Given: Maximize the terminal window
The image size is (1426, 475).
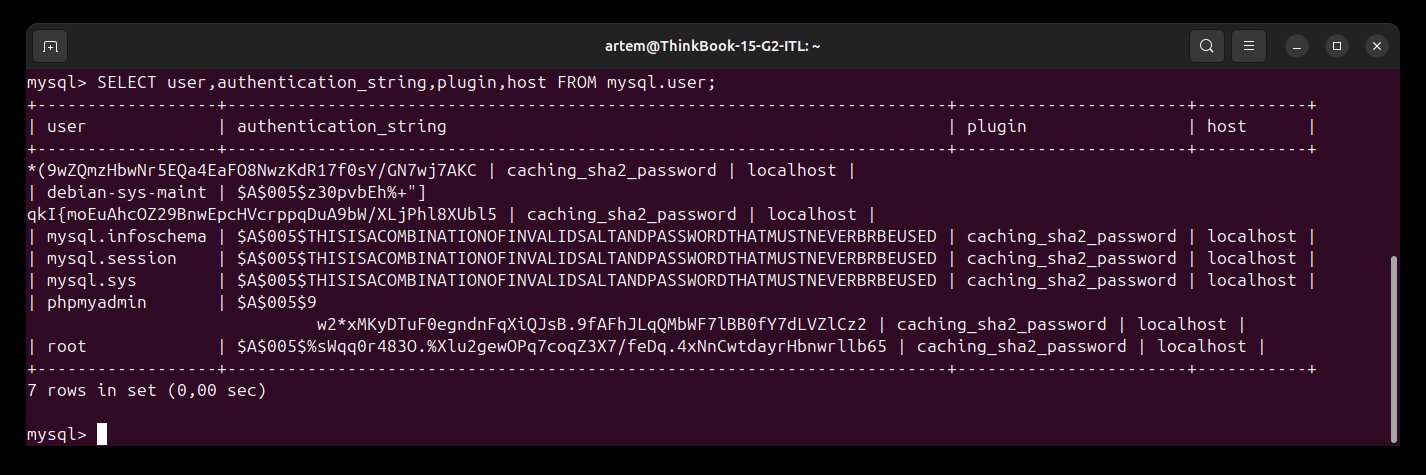Looking at the screenshot, I should tap(1337, 46).
